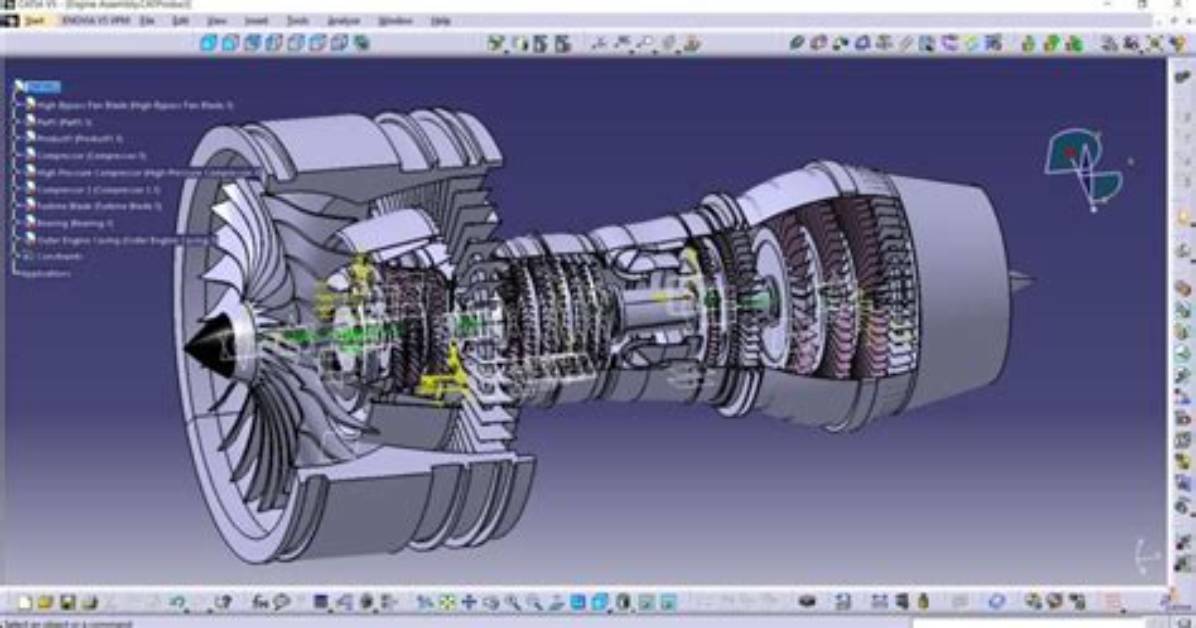Click the Create Multi-View icon
This screenshot has width=1196, height=628.
coord(578,603)
